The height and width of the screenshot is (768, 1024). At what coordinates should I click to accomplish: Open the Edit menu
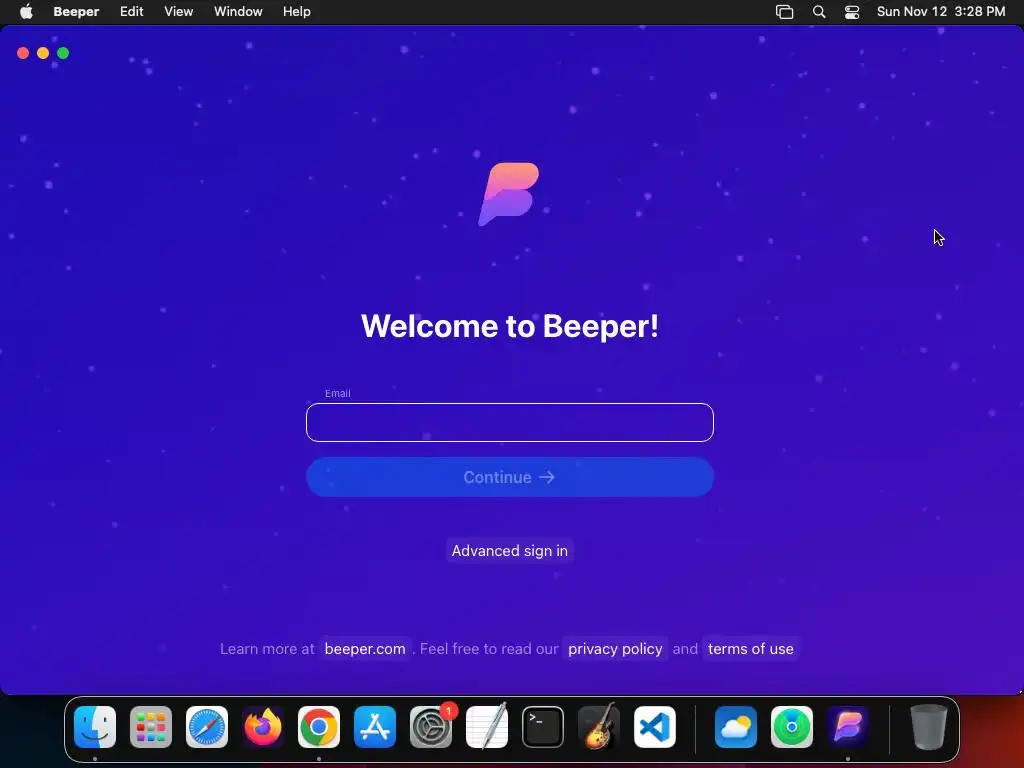(131, 12)
